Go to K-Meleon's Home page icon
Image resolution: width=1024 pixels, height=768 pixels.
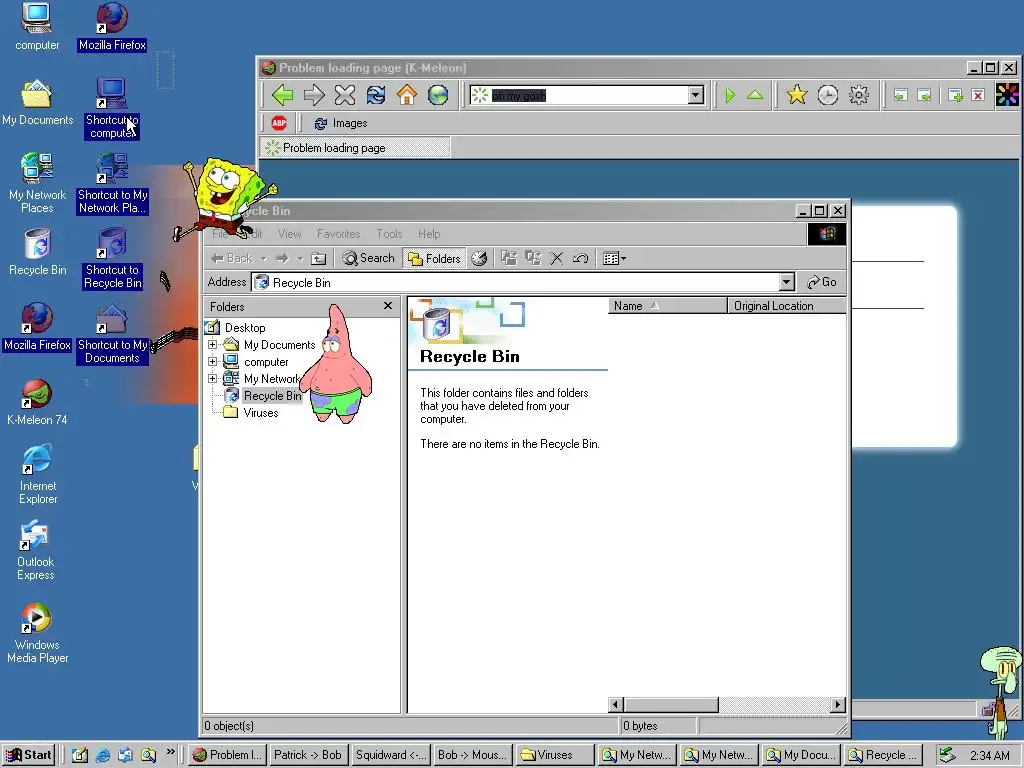(x=407, y=95)
